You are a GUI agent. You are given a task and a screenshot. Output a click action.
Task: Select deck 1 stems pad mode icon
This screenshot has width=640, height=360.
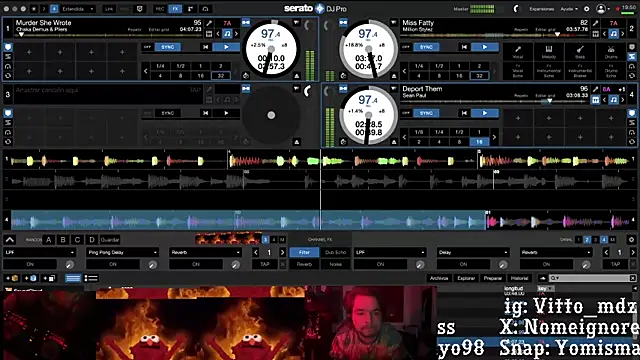pyautogui.click(x=8, y=57)
